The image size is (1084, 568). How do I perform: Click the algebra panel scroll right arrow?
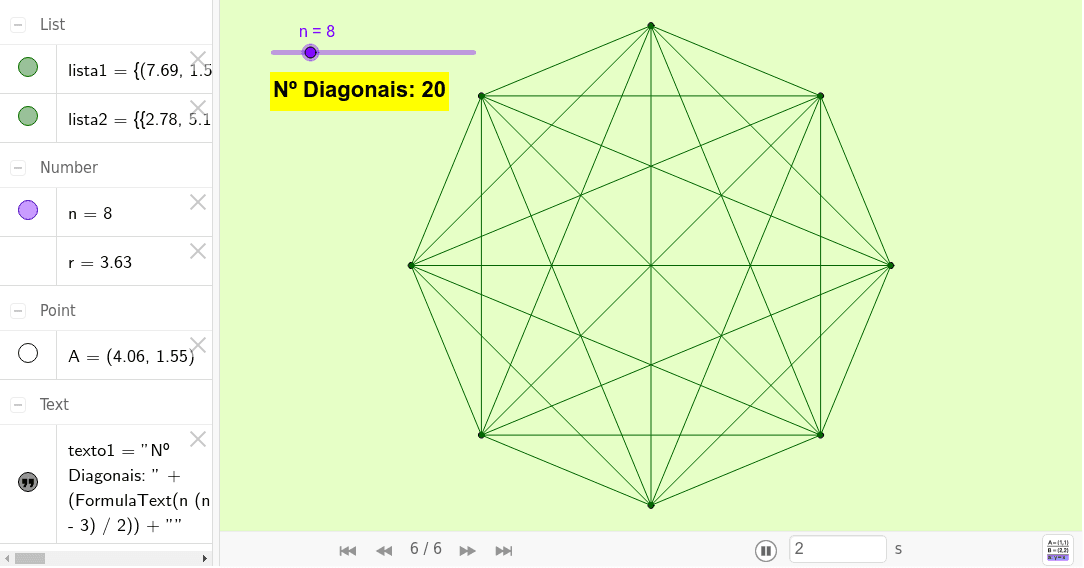[x=205, y=558]
